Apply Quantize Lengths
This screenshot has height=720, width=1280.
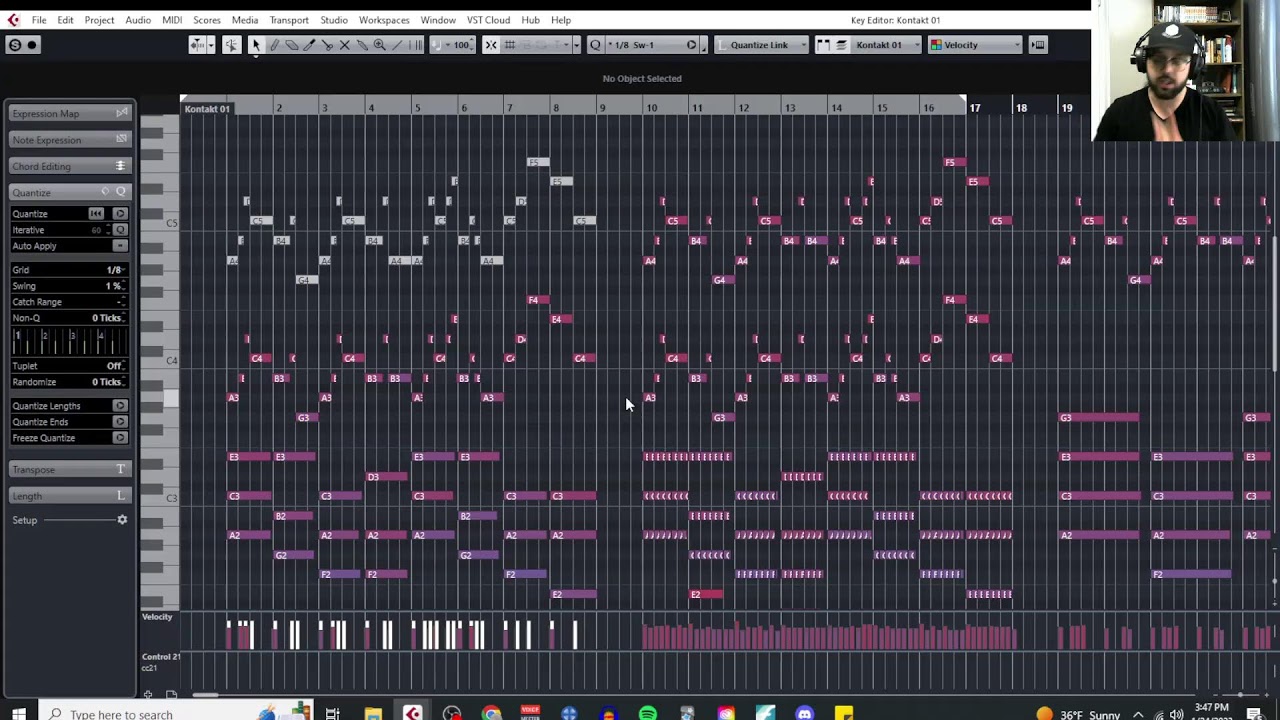[120, 406]
